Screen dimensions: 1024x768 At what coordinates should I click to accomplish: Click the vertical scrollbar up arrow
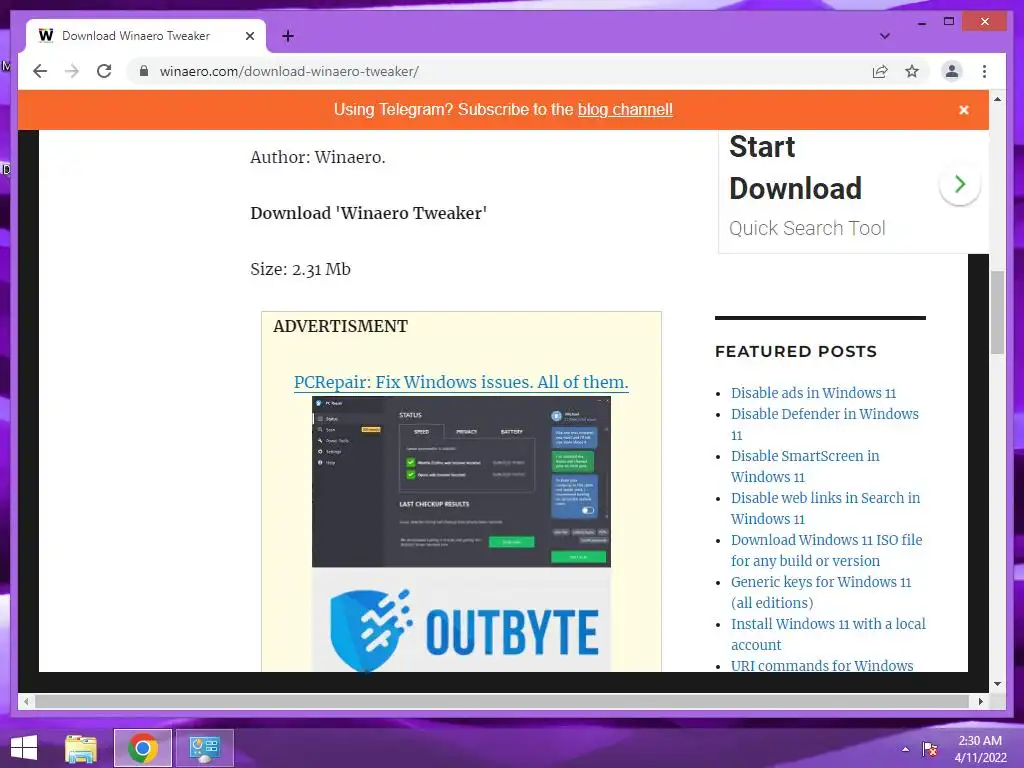(997, 99)
